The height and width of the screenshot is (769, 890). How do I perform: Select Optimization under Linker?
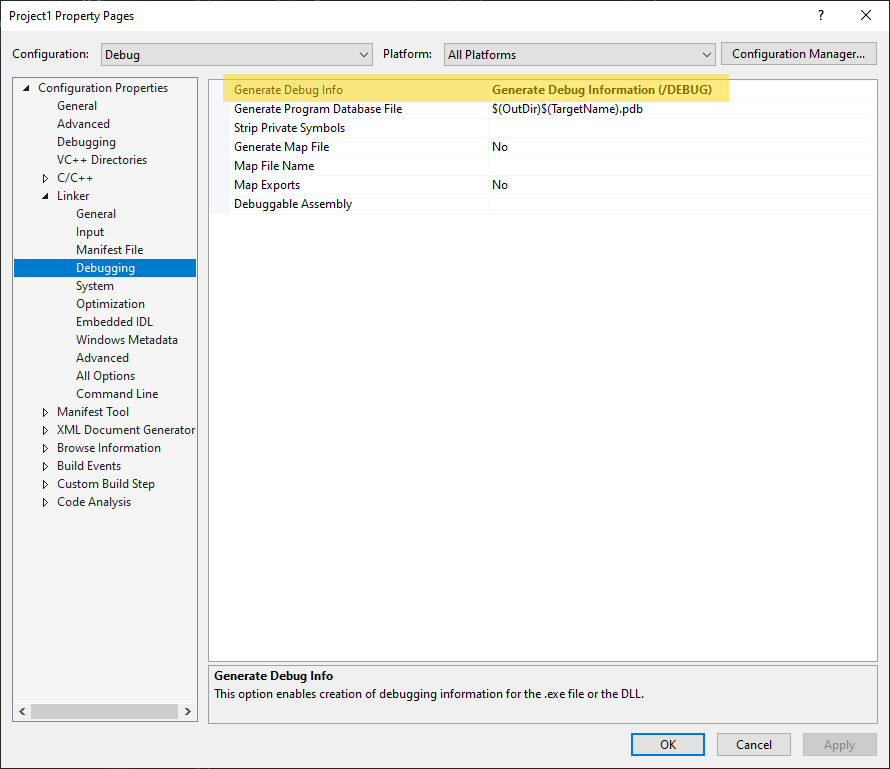(110, 304)
